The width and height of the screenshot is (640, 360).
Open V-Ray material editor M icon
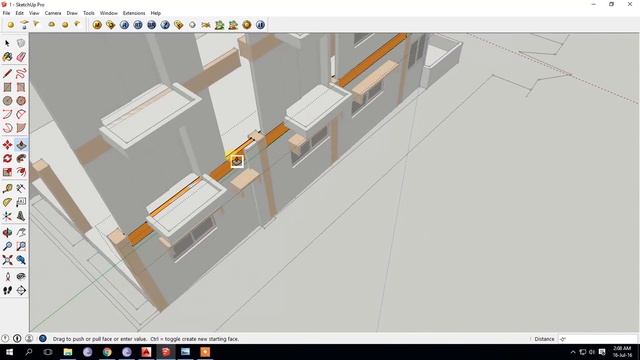tap(97, 25)
